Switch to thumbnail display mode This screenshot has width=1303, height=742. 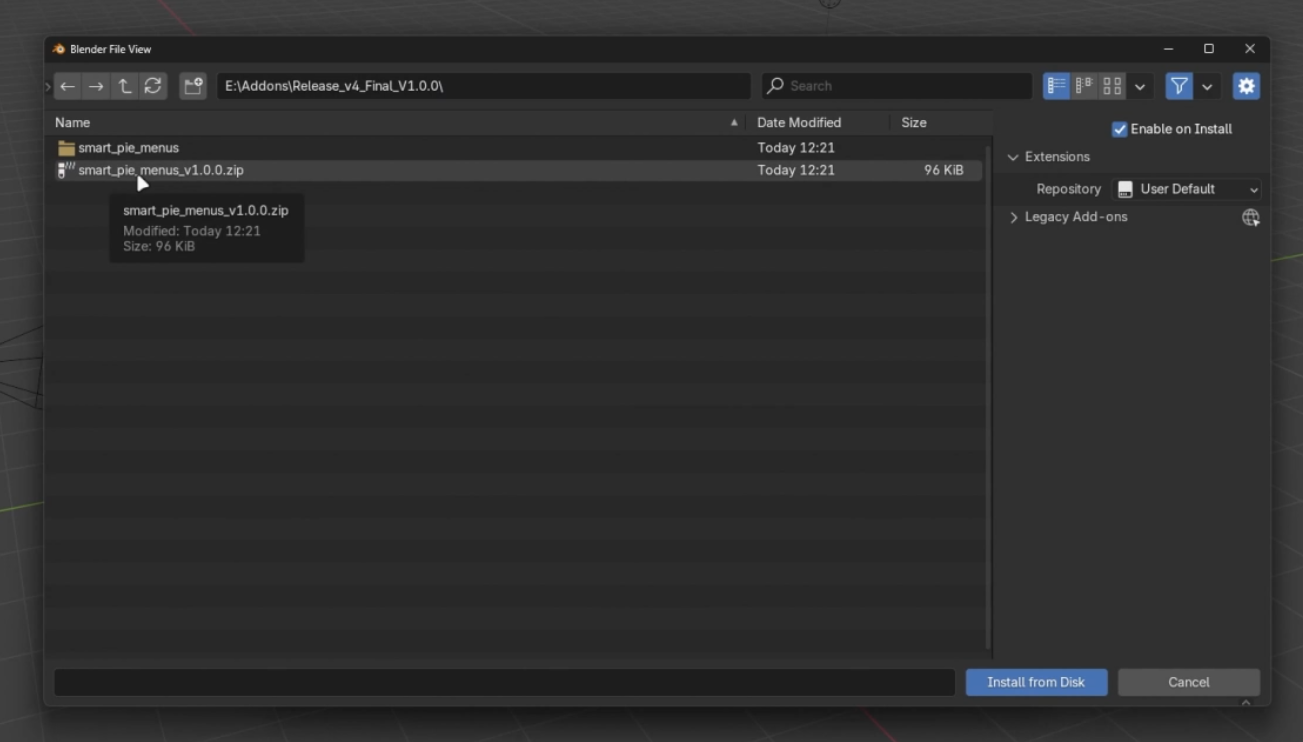click(1112, 86)
